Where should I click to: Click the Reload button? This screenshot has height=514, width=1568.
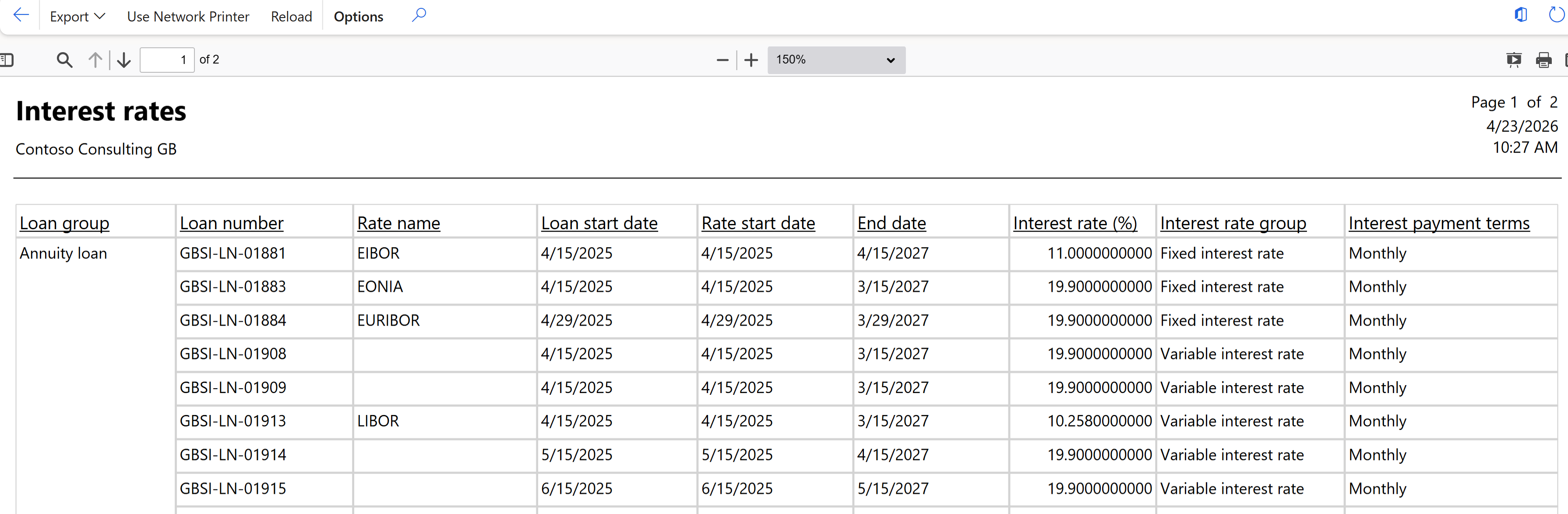point(291,17)
